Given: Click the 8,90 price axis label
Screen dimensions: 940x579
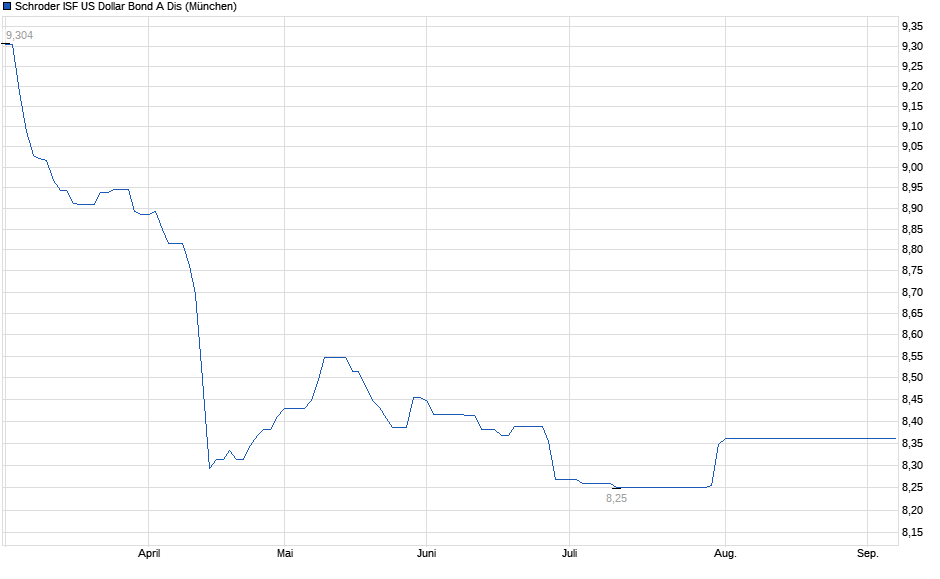Looking at the screenshot, I should (912, 209).
